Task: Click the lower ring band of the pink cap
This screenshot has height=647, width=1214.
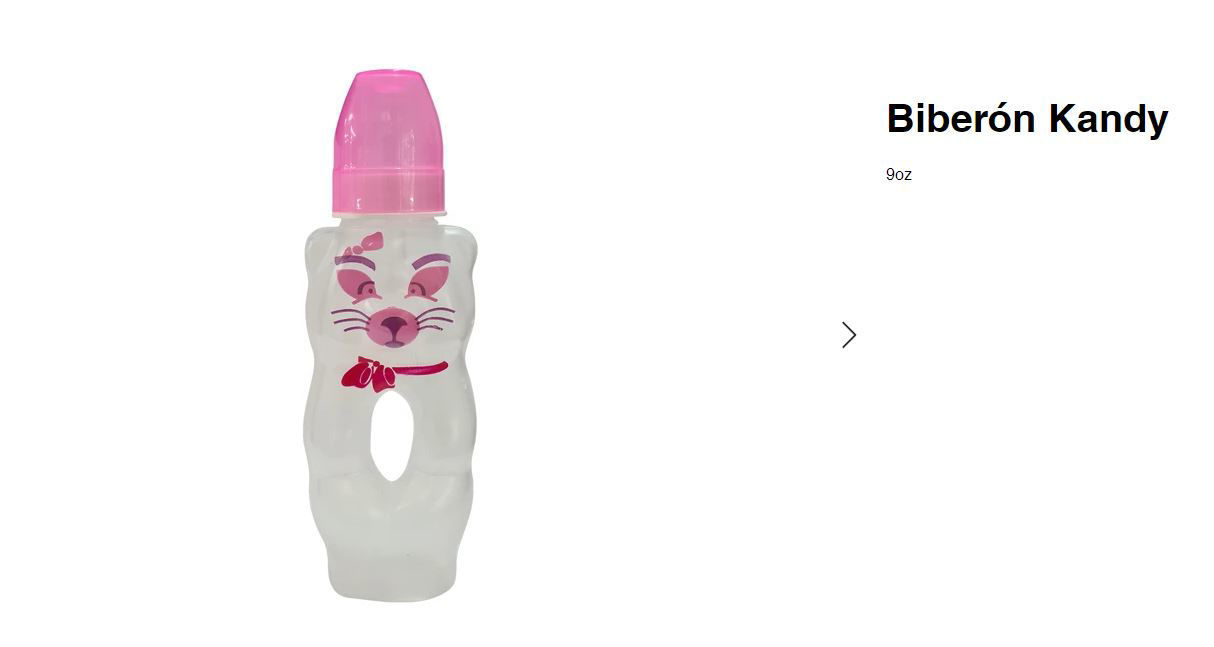Action: coord(388,185)
